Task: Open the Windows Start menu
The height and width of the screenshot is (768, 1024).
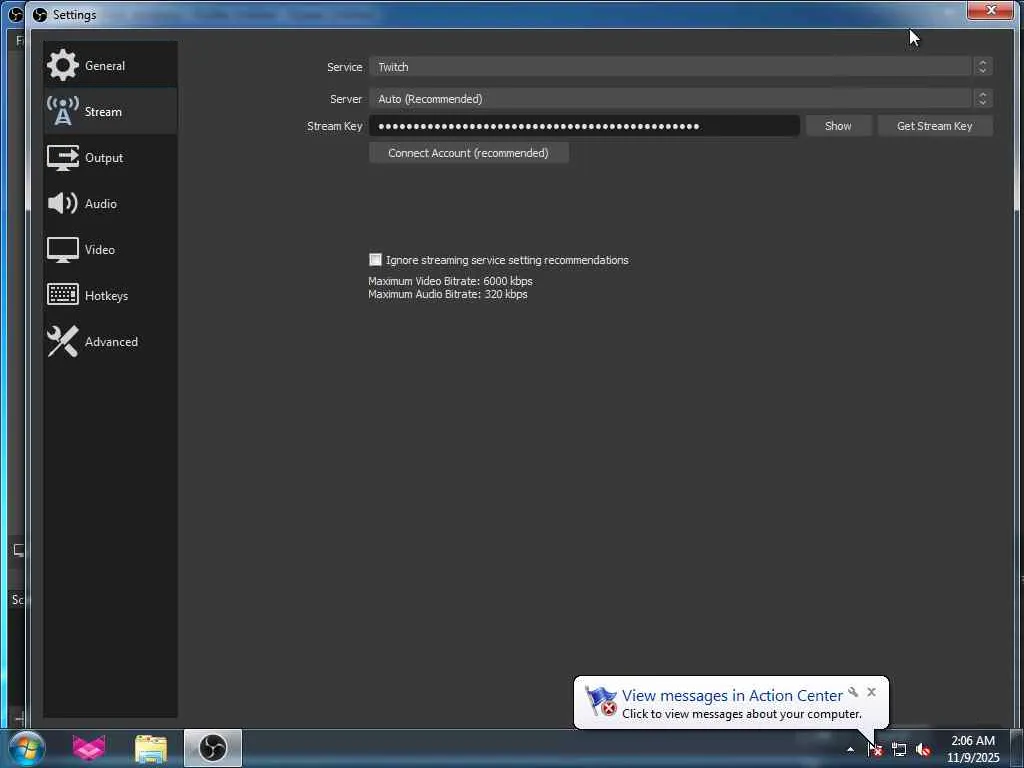Action: tap(27, 748)
